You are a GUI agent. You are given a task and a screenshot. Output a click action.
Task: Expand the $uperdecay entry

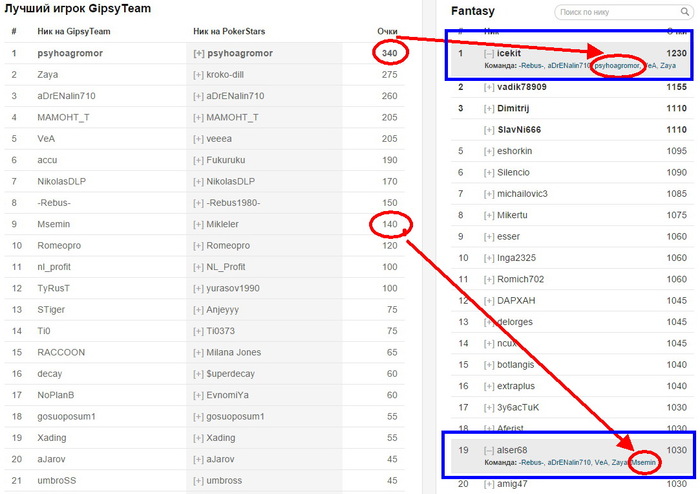pyautogui.click(x=199, y=374)
